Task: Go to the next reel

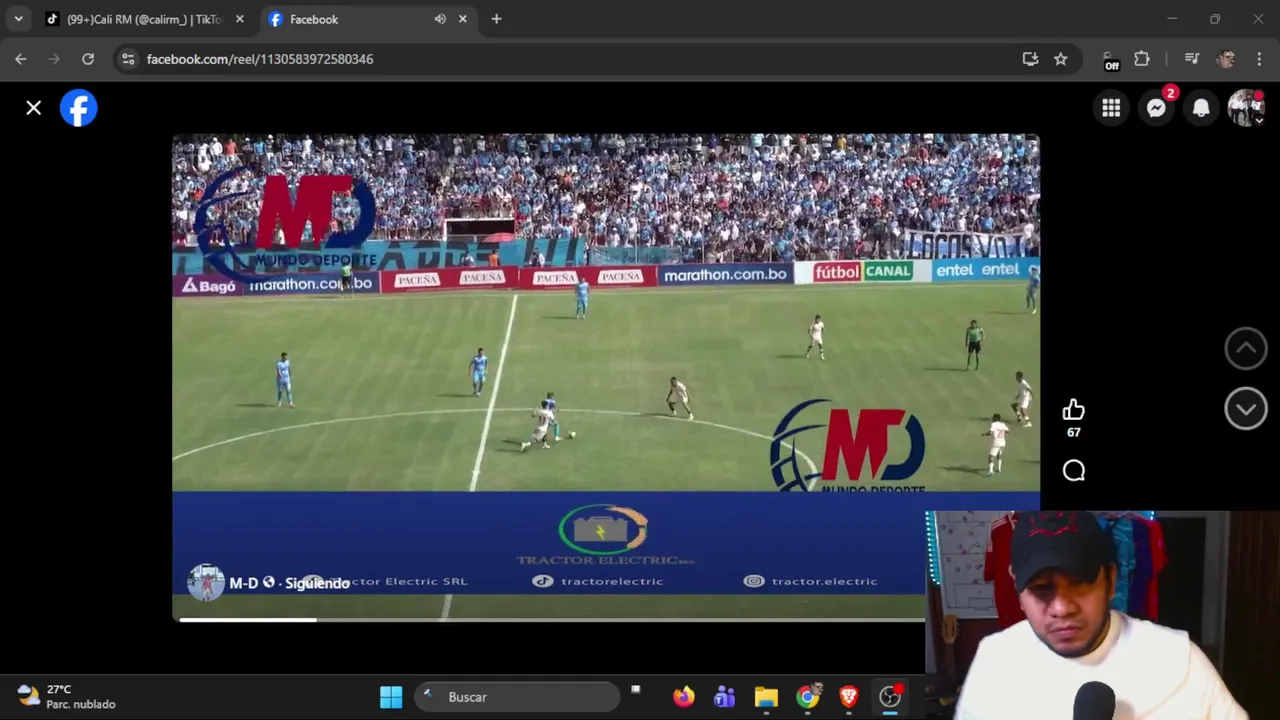Action: point(1246,409)
